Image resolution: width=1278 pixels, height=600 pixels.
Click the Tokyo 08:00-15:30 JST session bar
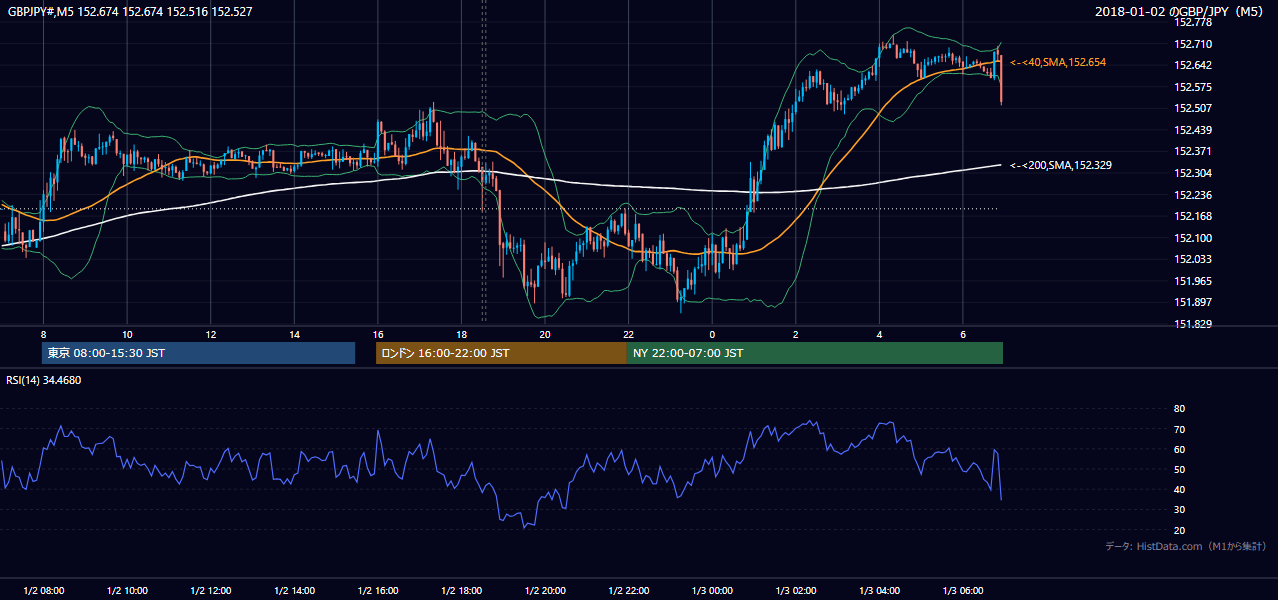[x=198, y=353]
